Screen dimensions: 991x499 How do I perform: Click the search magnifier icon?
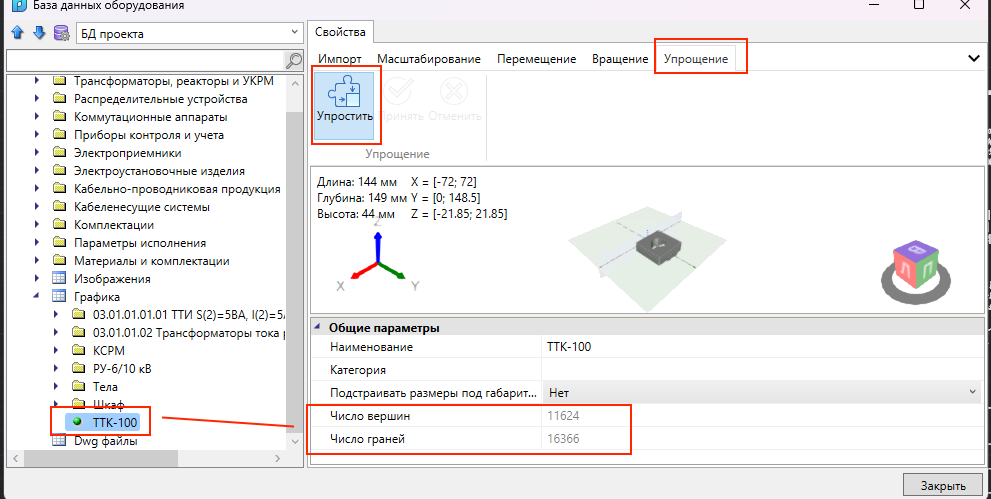click(293, 61)
